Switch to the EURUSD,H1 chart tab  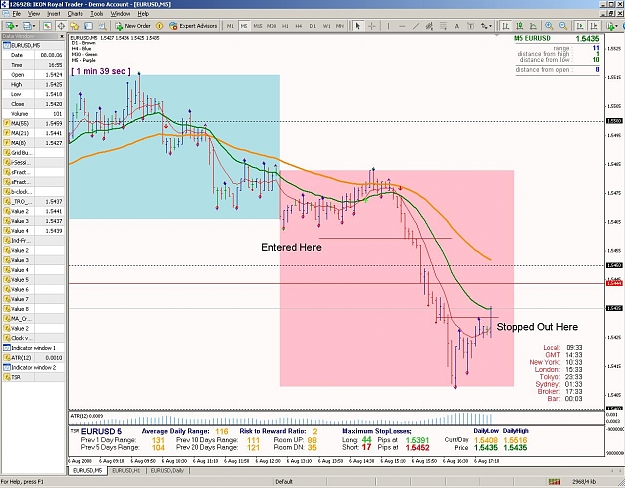coord(126,471)
